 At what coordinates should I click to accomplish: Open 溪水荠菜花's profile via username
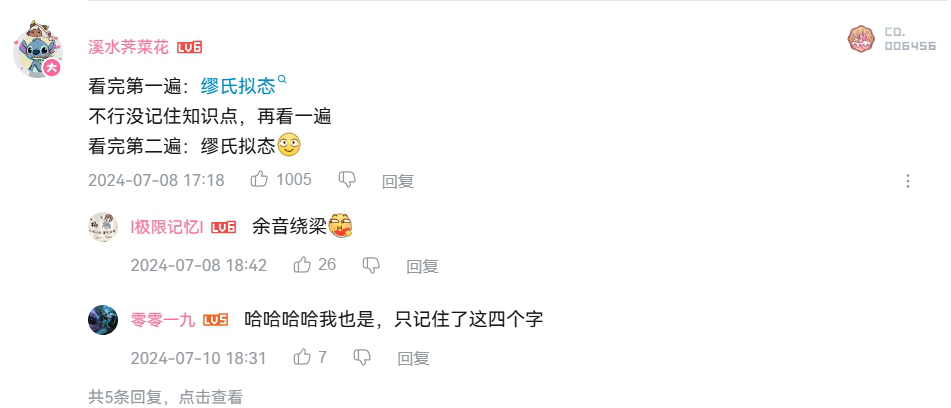tap(129, 47)
